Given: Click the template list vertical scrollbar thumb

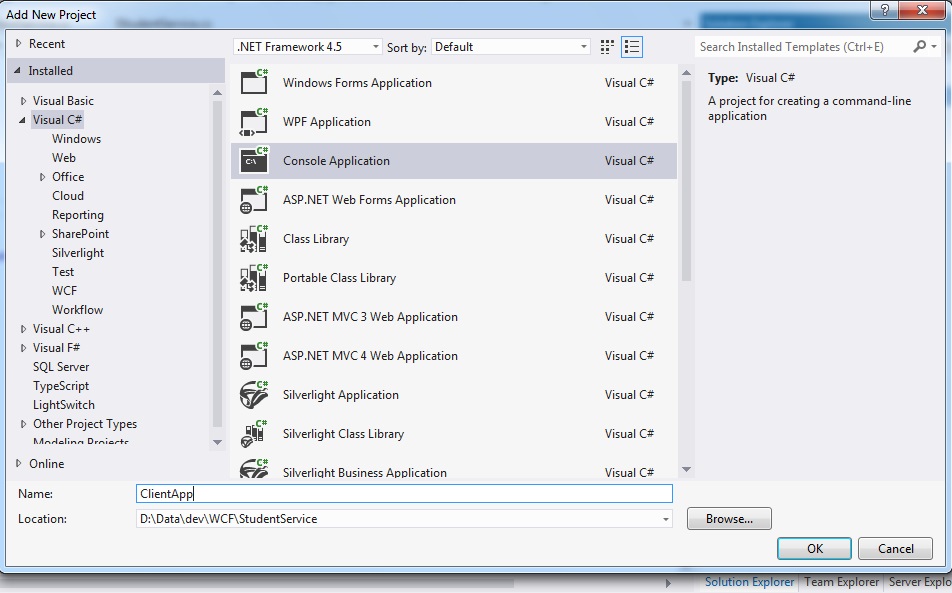Looking at the screenshot, I should 687,181.
